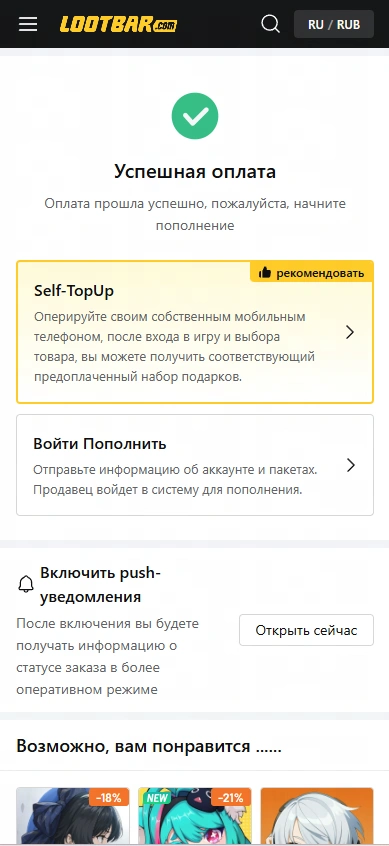Open the NEW product thumbnail with -21%
Image resolution: width=389 pixels, height=846 pixels.
(x=195, y=816)
